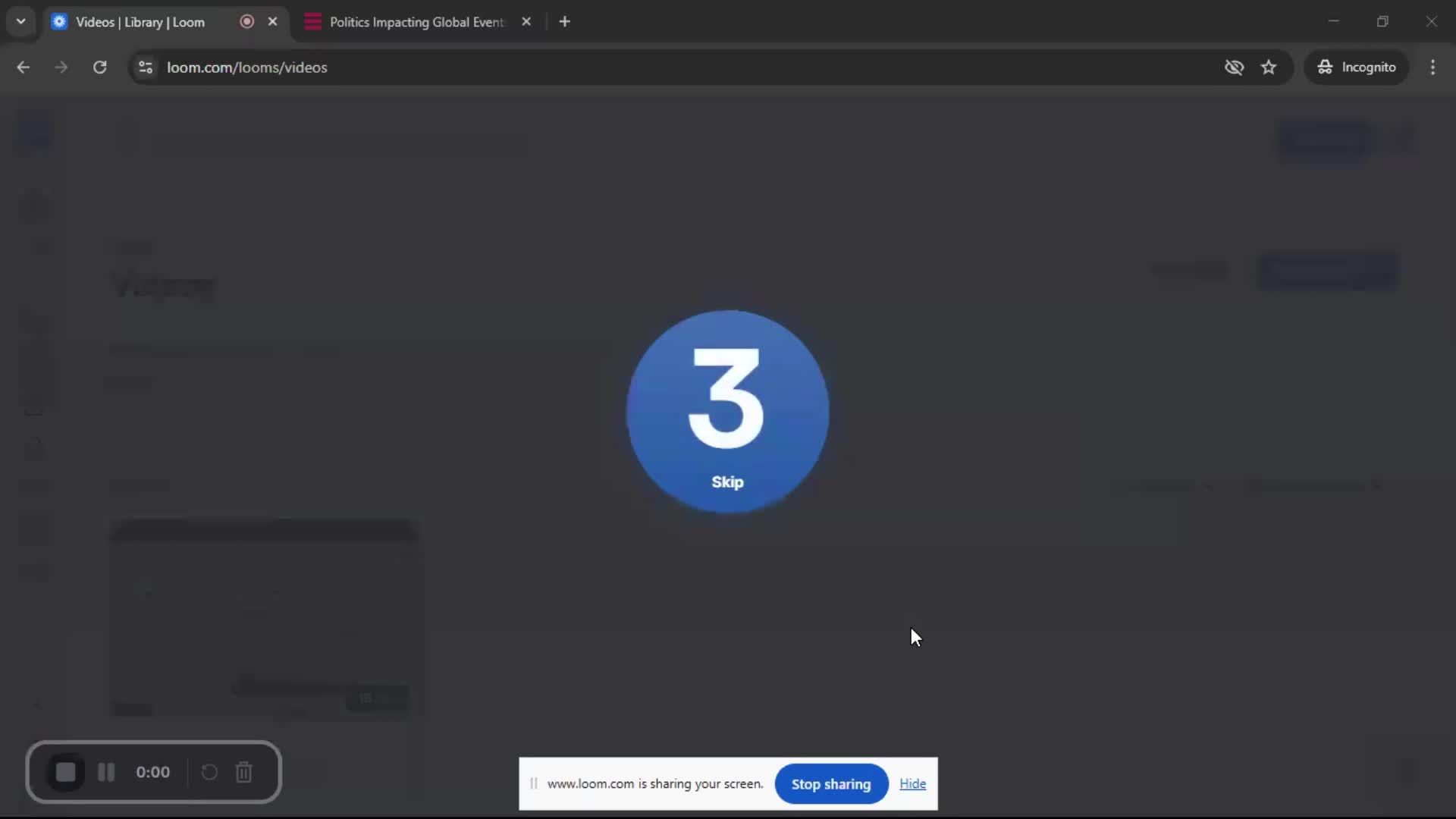Open the Chrome three-dot menu
This screenshot has width=1456, height=819.
[x=1433, y=67]
